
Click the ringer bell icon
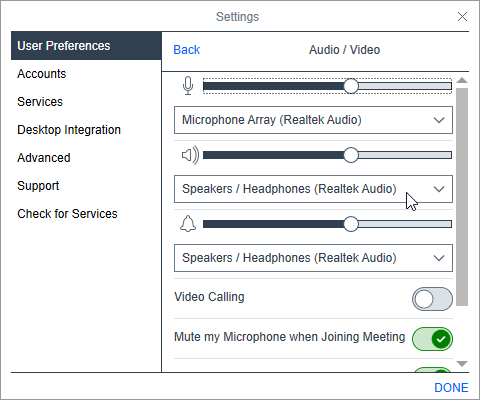point(188,224)
